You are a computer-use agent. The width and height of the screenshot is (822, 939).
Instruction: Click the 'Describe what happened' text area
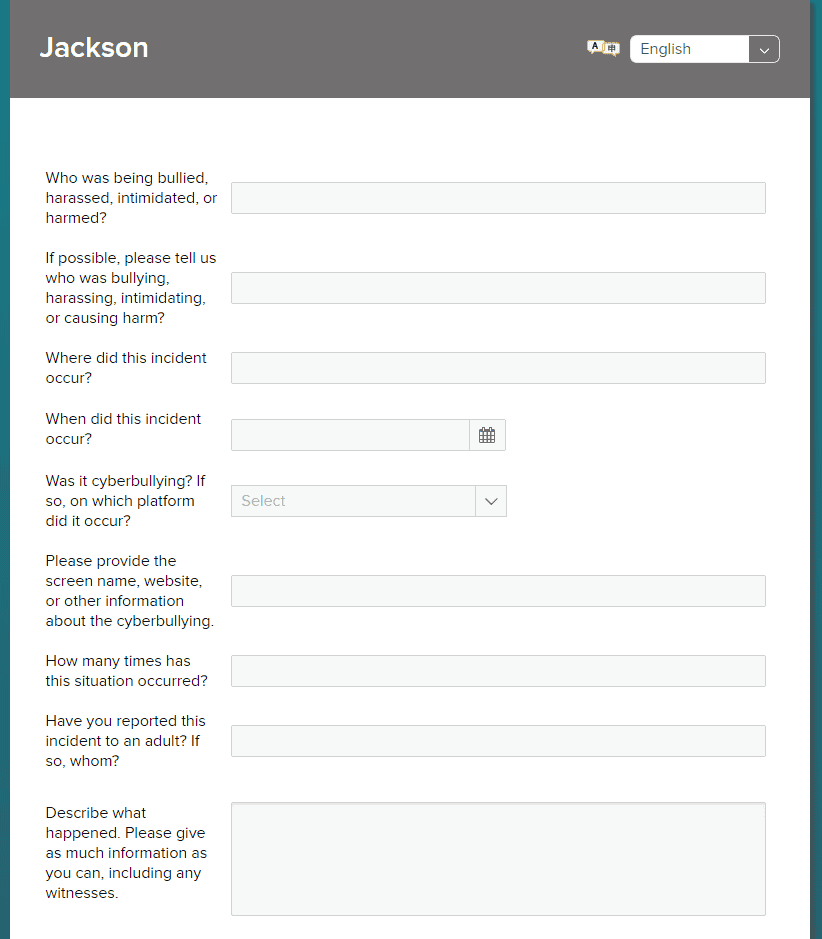pyautogui.click(x=498, y=858)
